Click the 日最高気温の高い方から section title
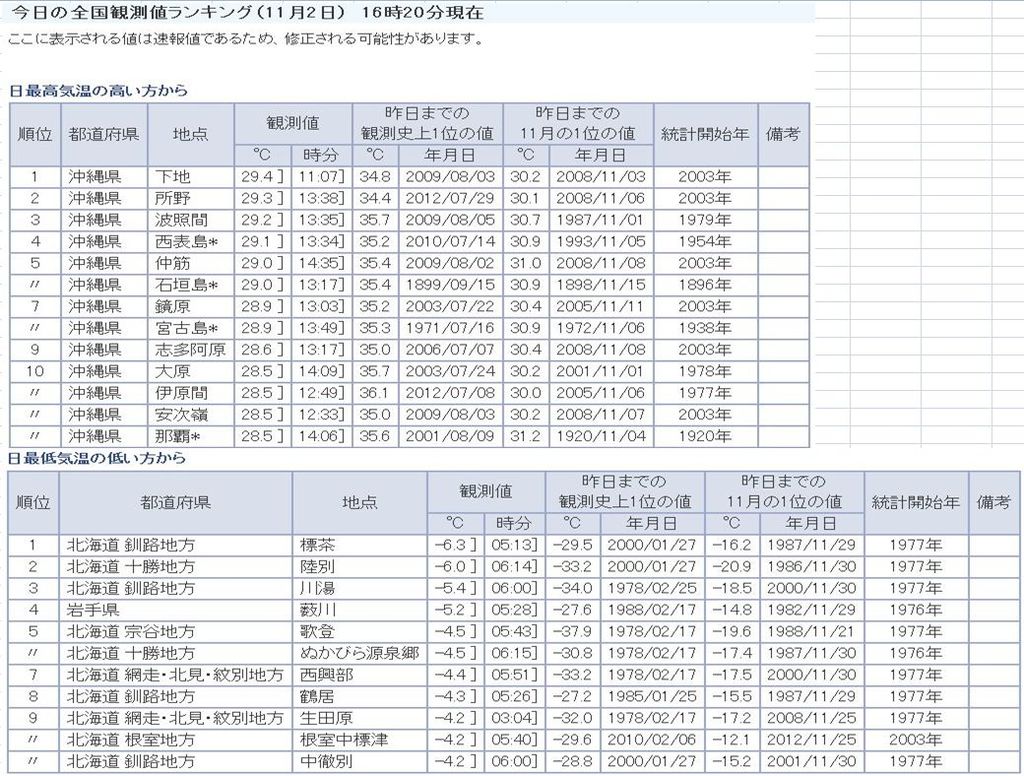Image resolution: width=1024 pixels, height=776 pixels. [x=99, y=90]
